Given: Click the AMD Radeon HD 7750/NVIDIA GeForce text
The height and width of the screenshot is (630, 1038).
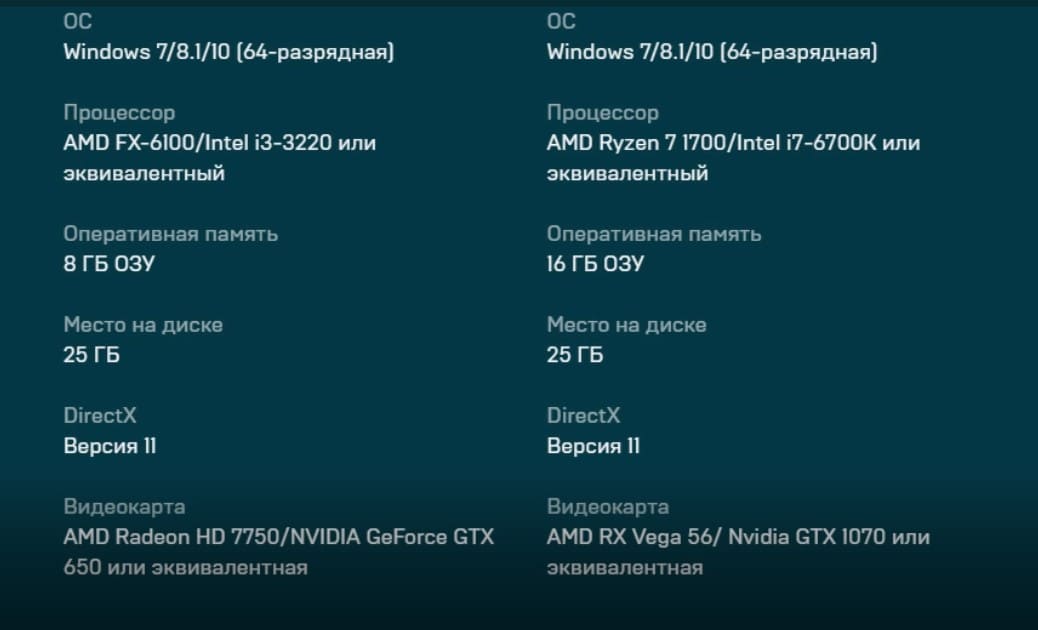Looking at the screenshot, I should tap(278, 537).
